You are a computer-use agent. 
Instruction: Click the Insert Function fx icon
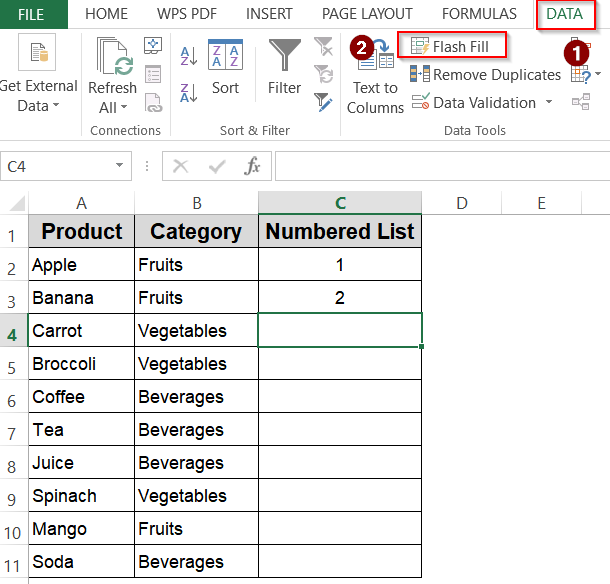point(253,166)
